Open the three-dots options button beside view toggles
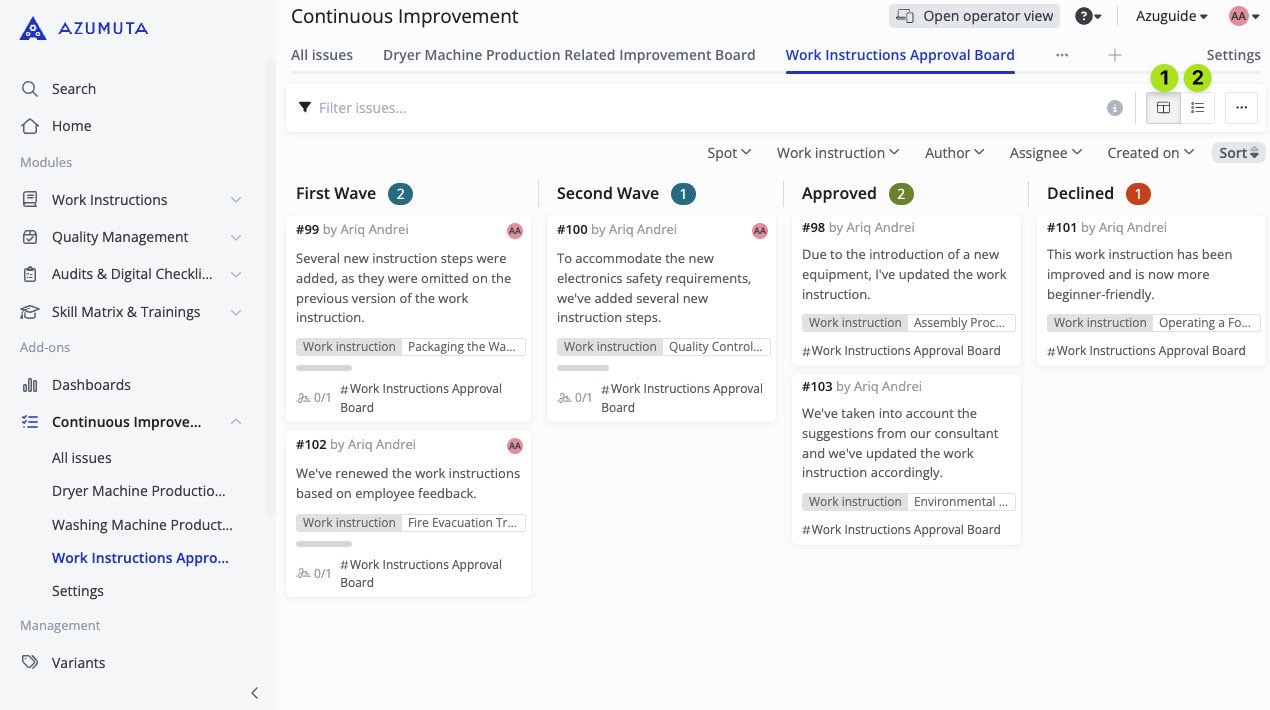 1241,108
